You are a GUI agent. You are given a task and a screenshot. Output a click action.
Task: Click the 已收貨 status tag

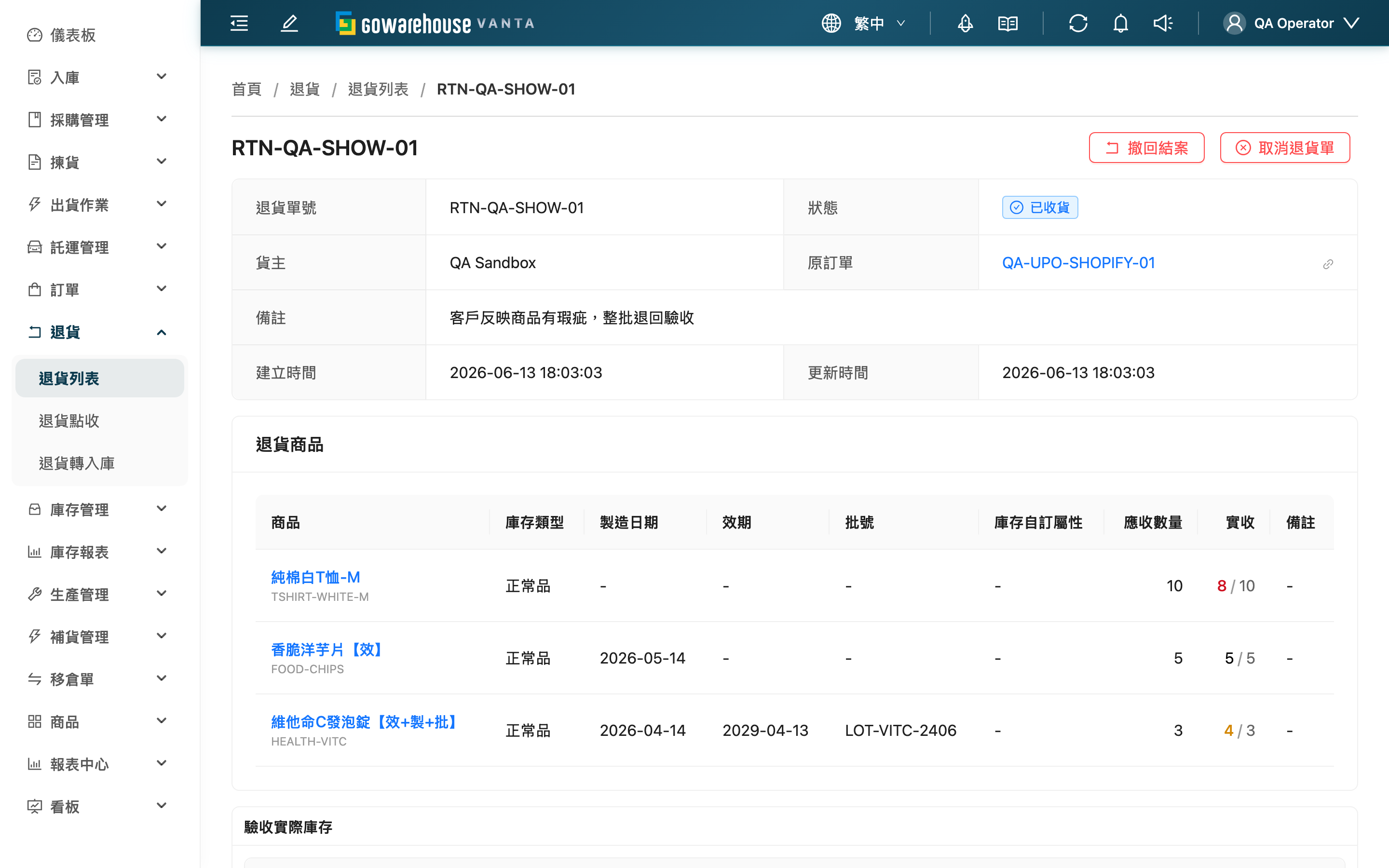[x=1040, y=207]
